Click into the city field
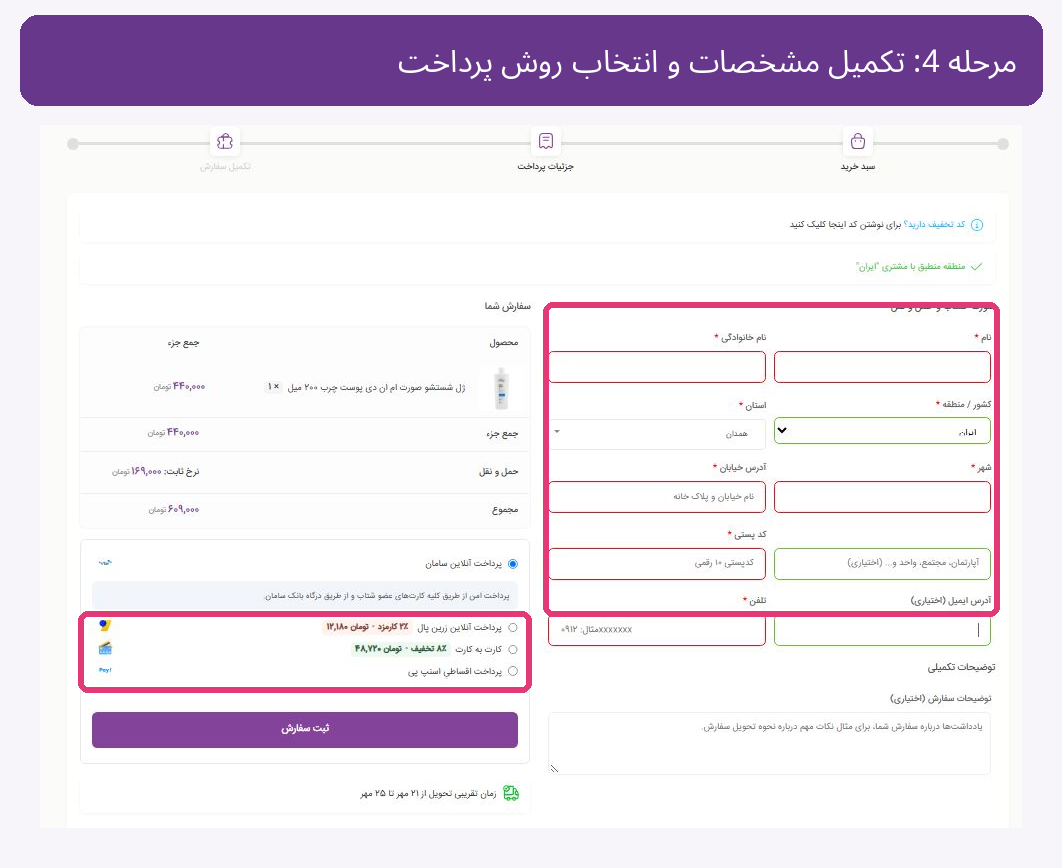 [x=882, y=497]
